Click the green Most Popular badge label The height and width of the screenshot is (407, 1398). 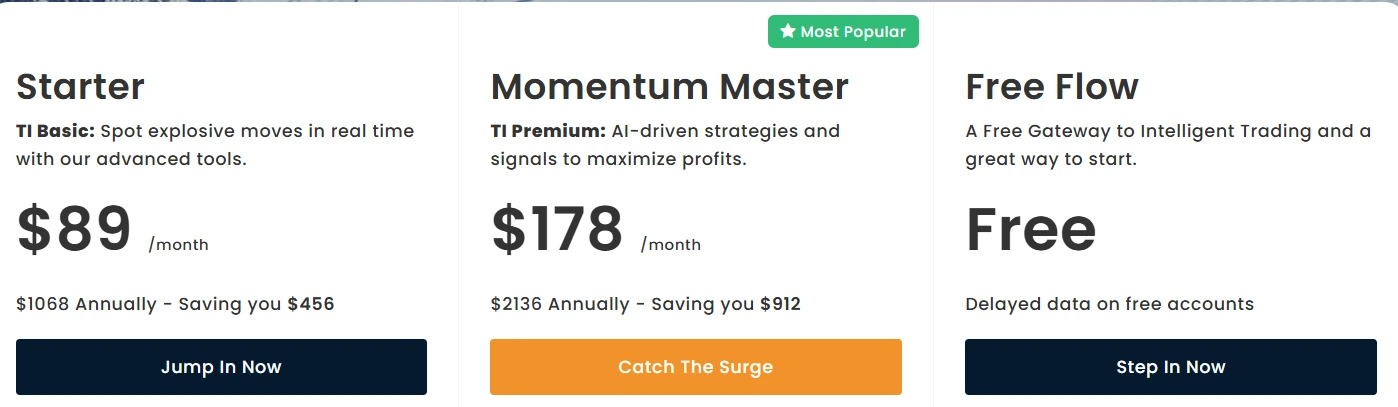[x=843, y=32]
